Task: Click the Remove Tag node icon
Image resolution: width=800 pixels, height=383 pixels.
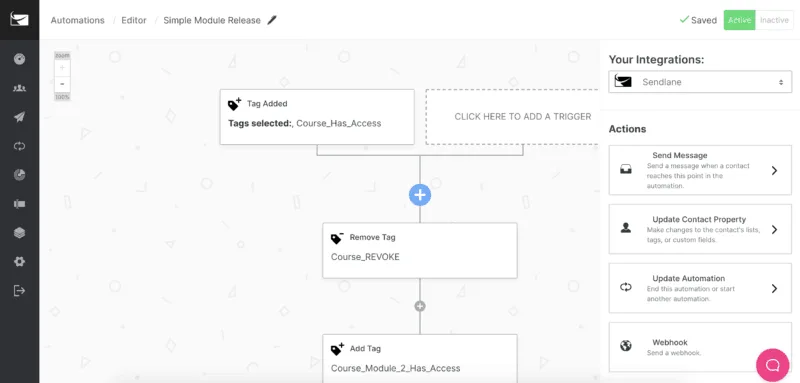Action: (337, 238)
